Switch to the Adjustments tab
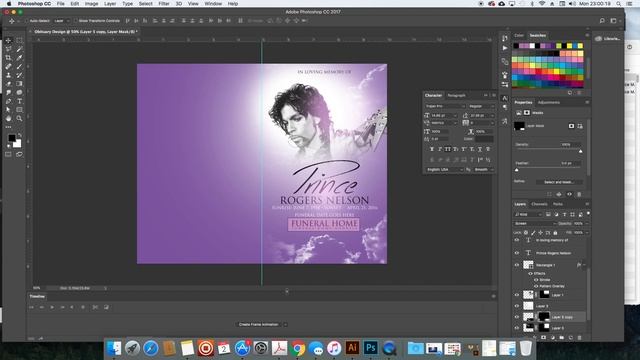This screenshot has width=640, height=360. 549,102
